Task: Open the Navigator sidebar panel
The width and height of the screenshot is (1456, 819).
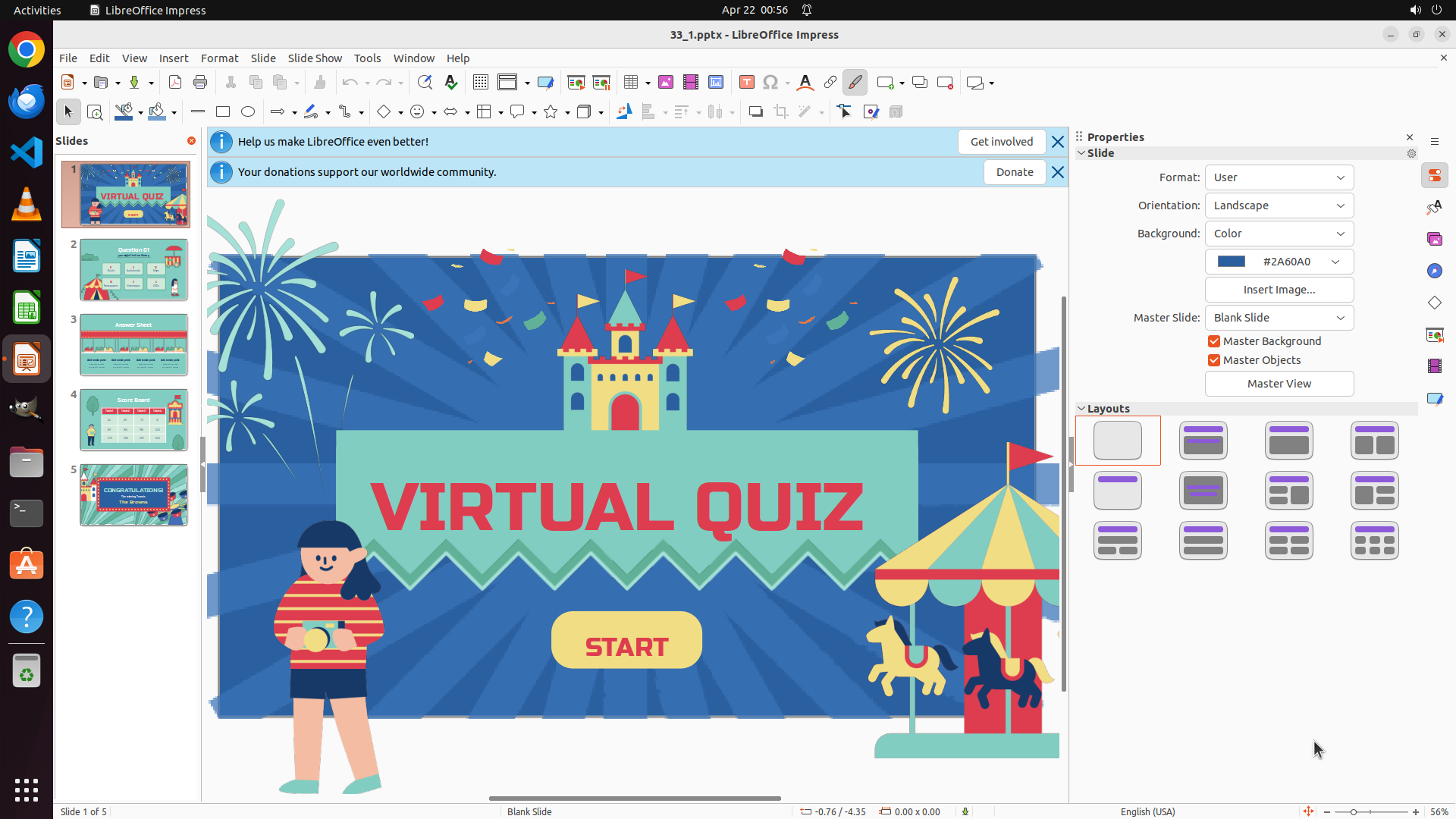Action: 1434,271
